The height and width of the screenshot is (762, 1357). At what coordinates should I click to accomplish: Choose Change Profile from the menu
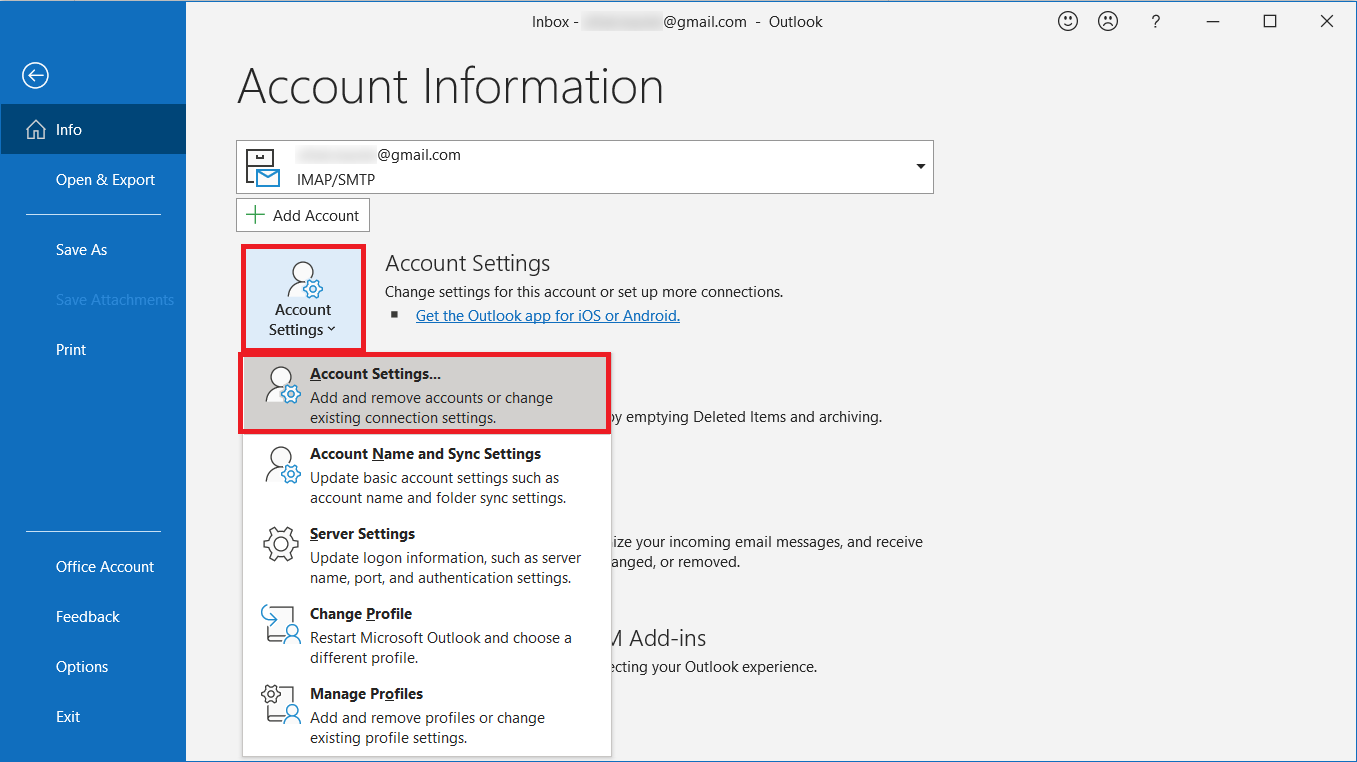pyautogui.click(x=427, y=635)
